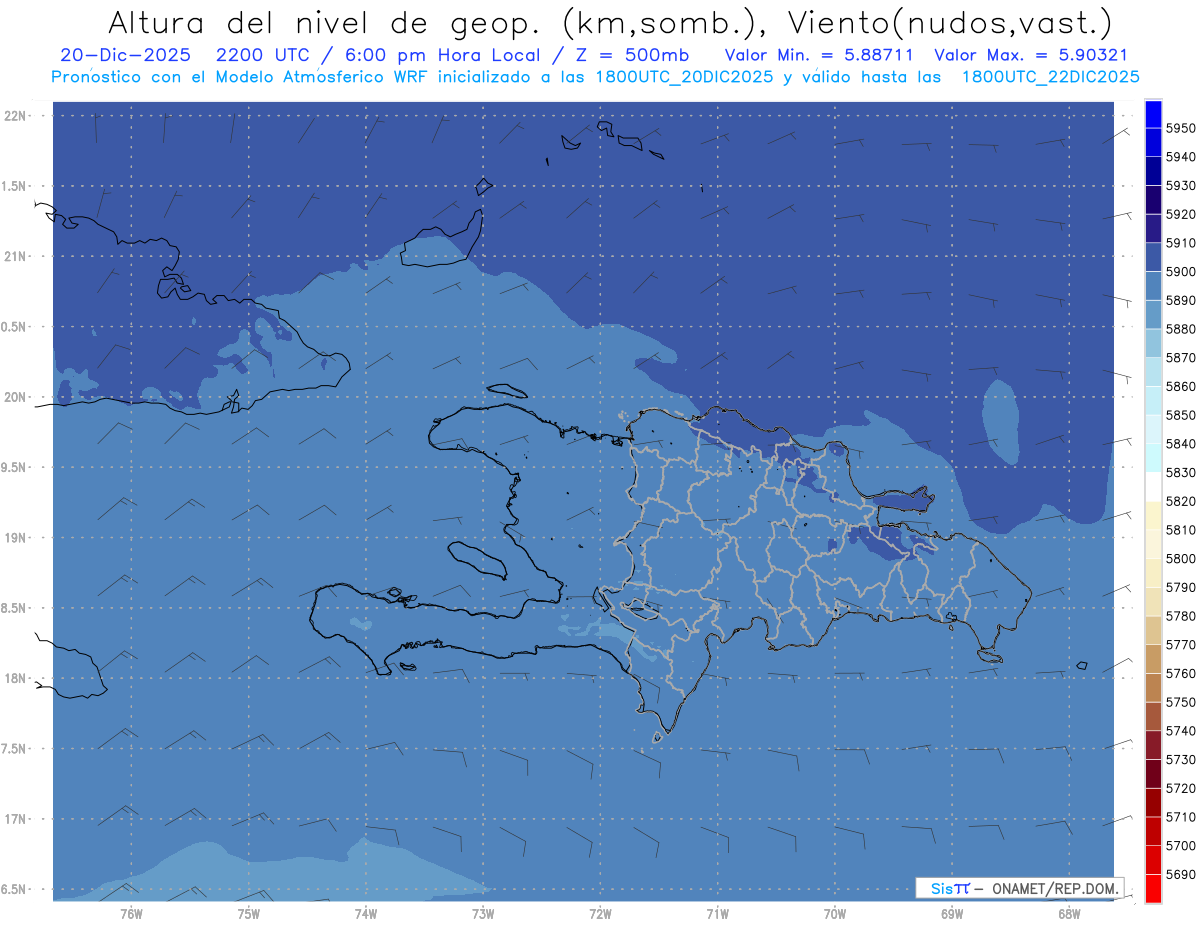This screenshot has width=1200, height=927.
Task: Click the legend swatch between 5900 and 5890
Action: pyautogui.click(x=1153, y=286)
